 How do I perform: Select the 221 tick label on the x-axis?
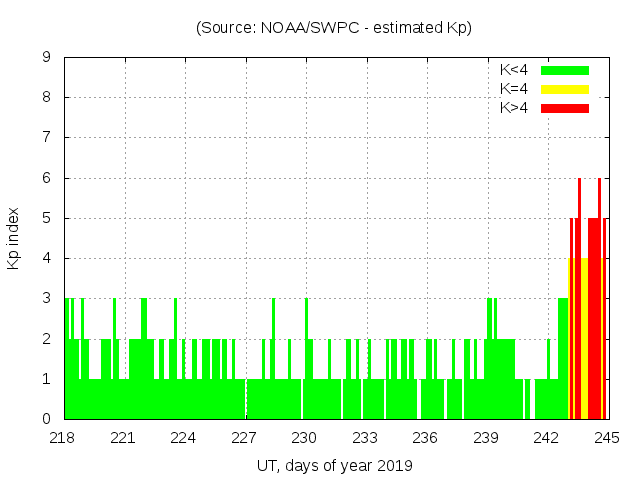[123, 438]
